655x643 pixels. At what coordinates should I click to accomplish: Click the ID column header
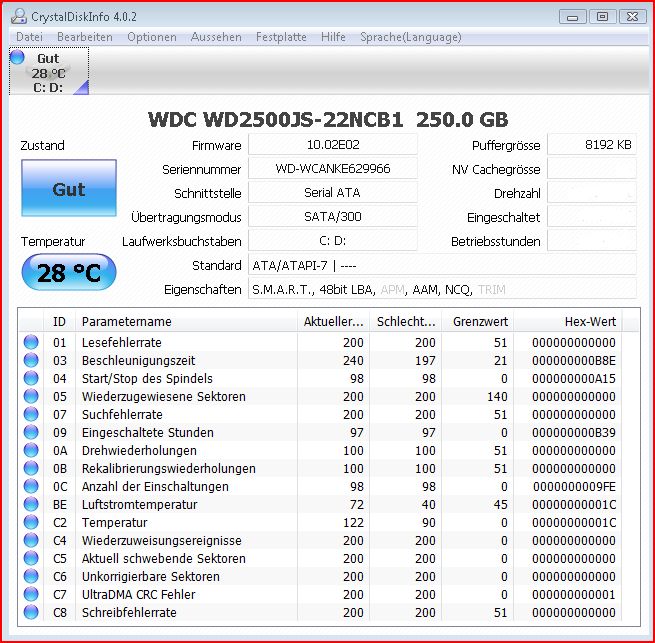click(x=59, y=321)
